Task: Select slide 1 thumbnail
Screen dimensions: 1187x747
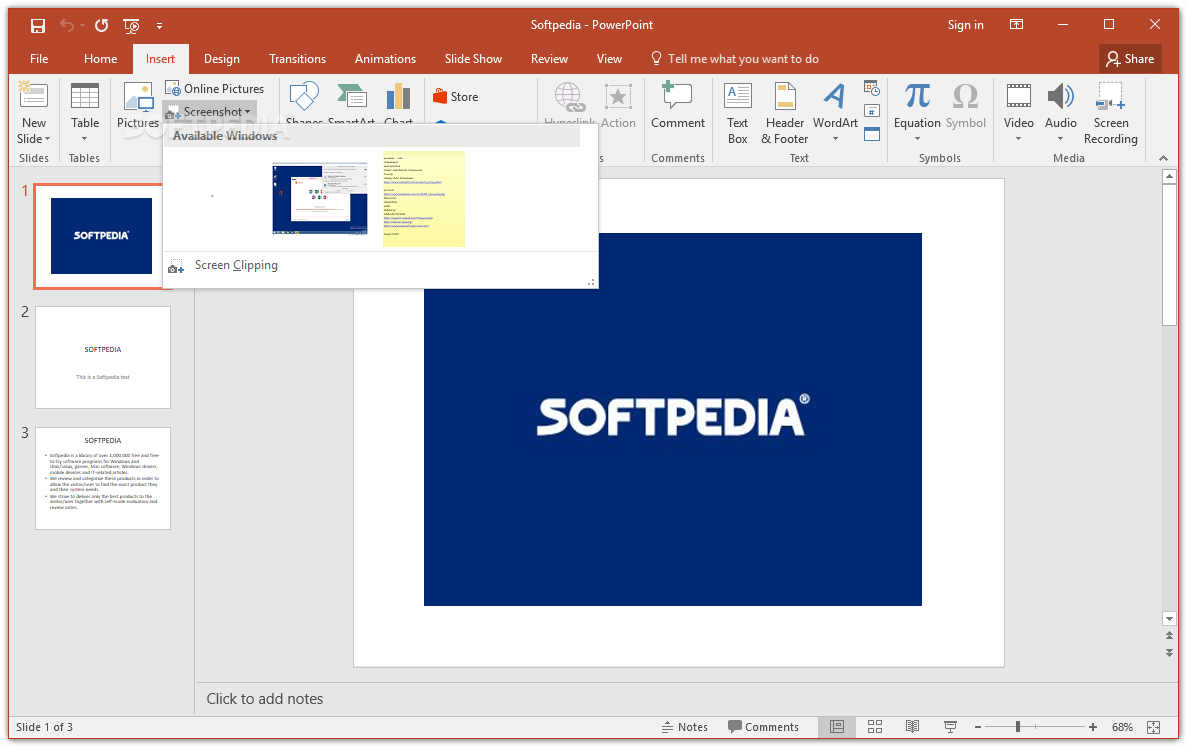Action: click(x=101, y=236)
